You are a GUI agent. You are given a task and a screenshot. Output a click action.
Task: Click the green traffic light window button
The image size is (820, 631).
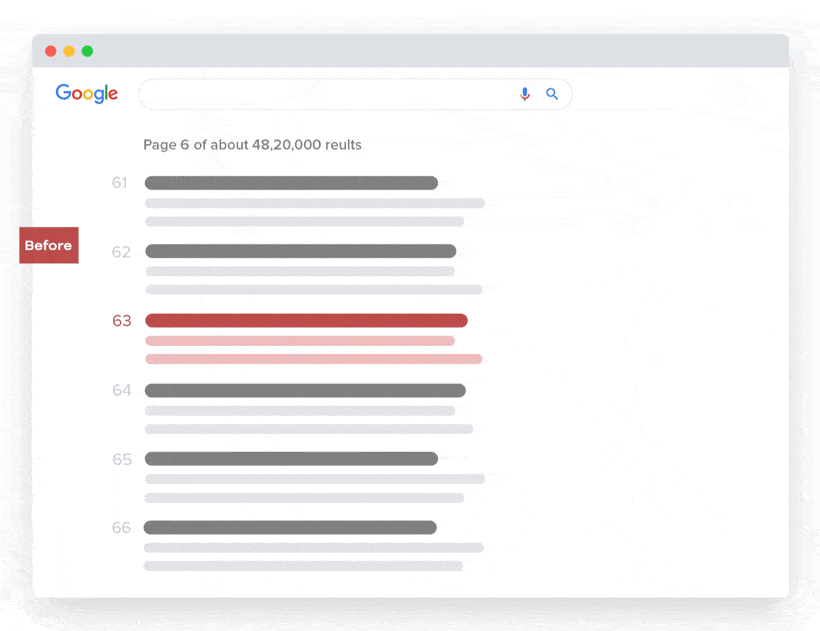click(88, 50)
